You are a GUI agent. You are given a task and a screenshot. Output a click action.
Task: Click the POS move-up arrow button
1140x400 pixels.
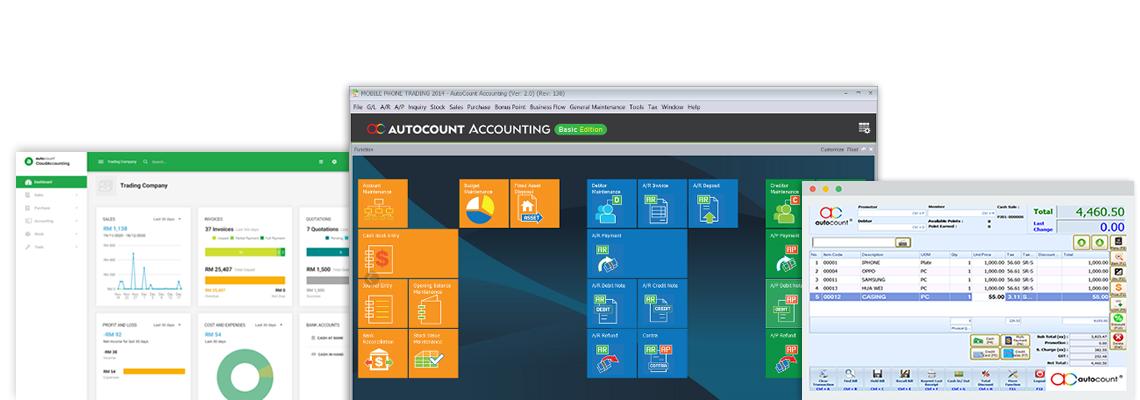[x=1082, y=242]
